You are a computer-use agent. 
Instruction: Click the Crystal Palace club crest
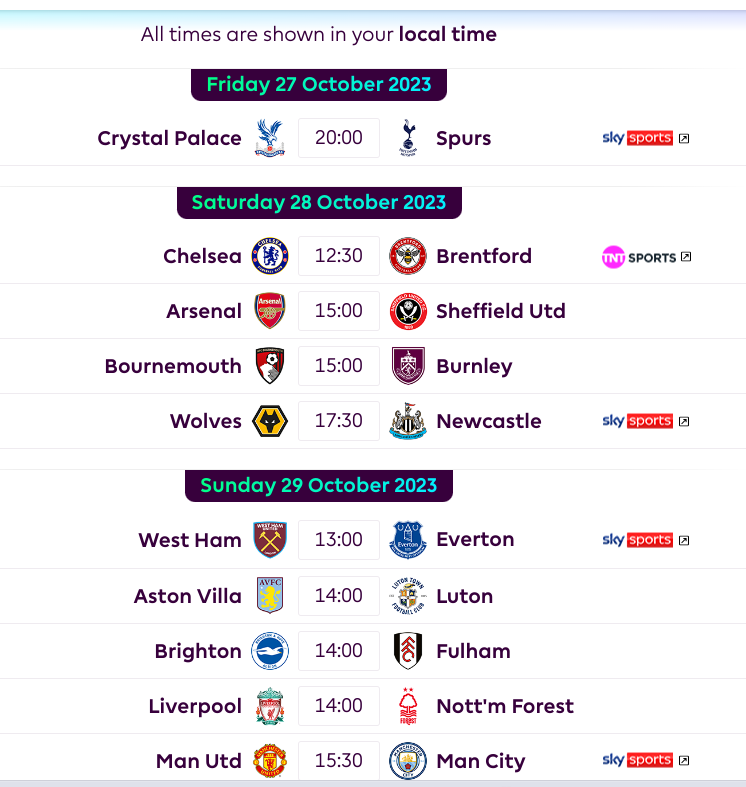(x=270, y=138)
